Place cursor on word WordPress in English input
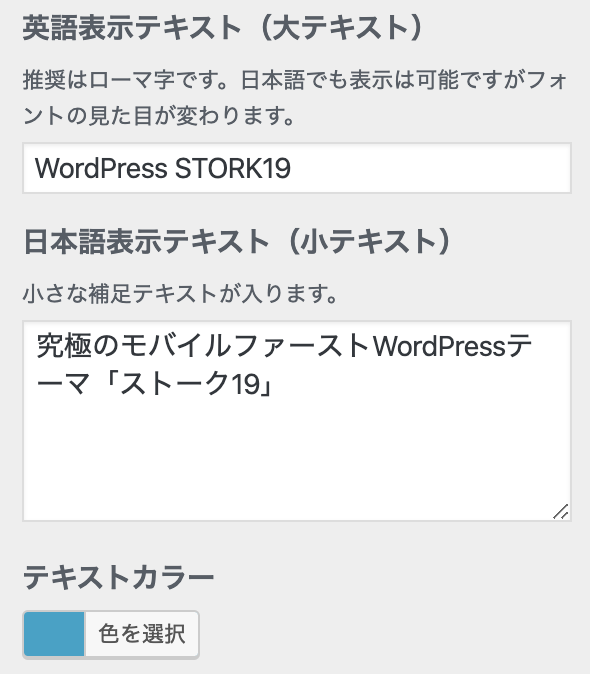 click(101, 168)
